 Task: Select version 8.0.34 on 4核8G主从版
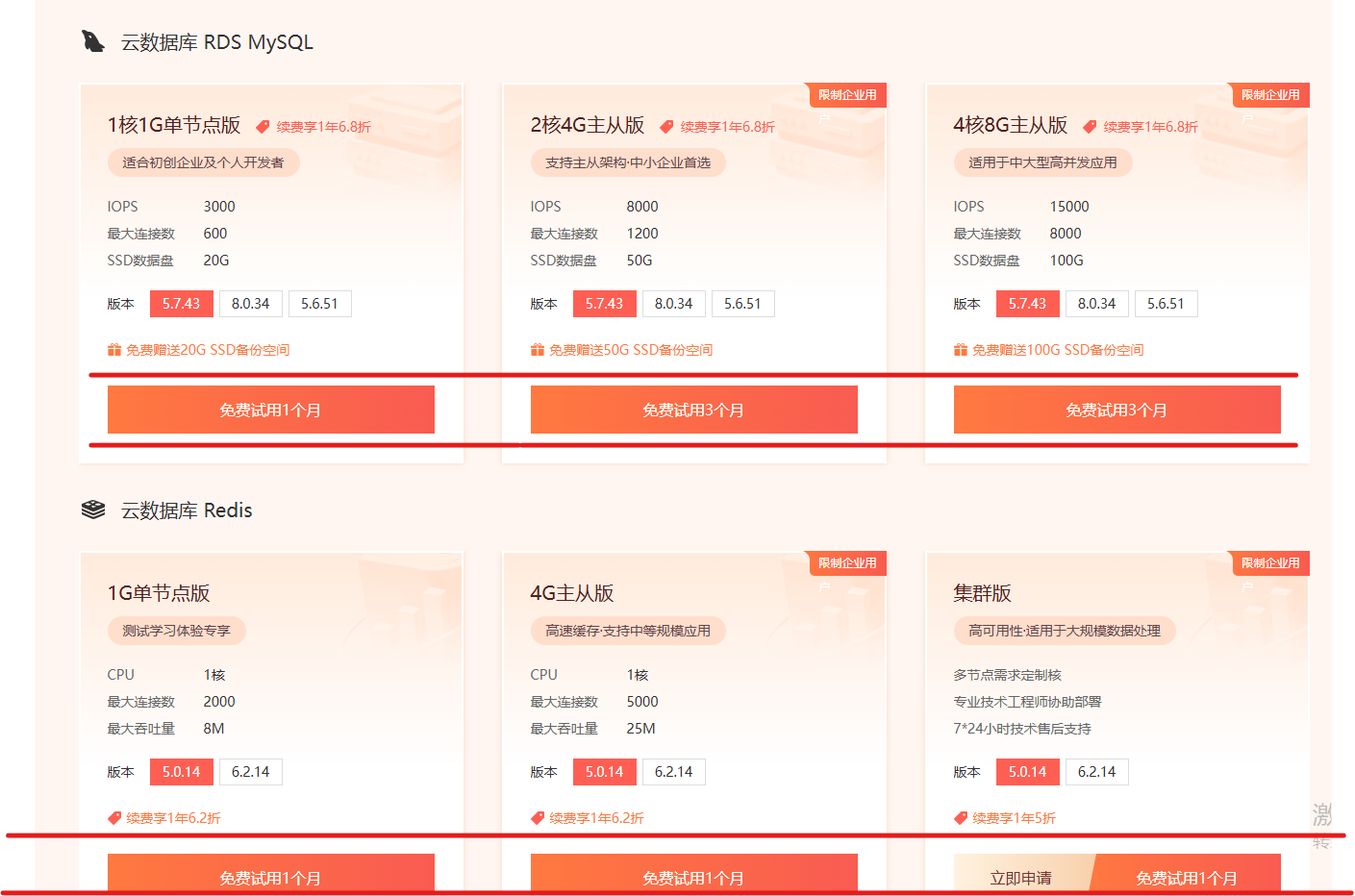click(x=1097, y=304)
